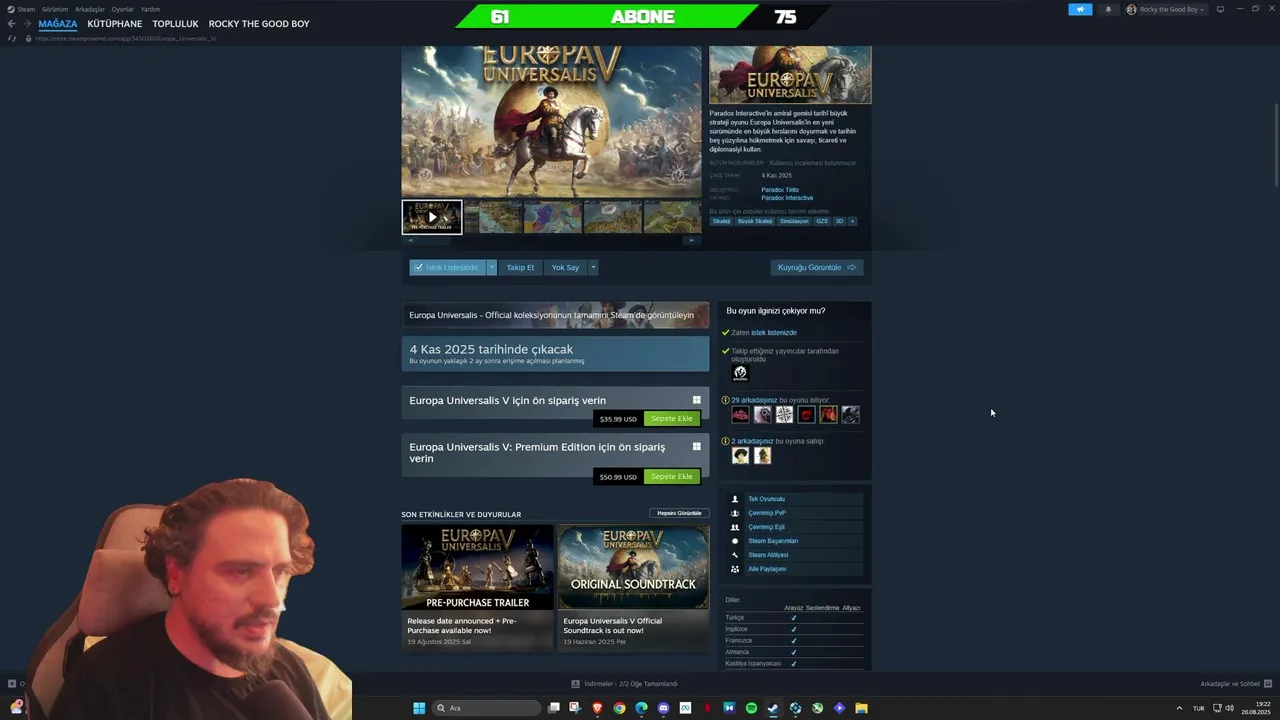Expand the wishlist options dropdown arrow

[x=491, y=267]
